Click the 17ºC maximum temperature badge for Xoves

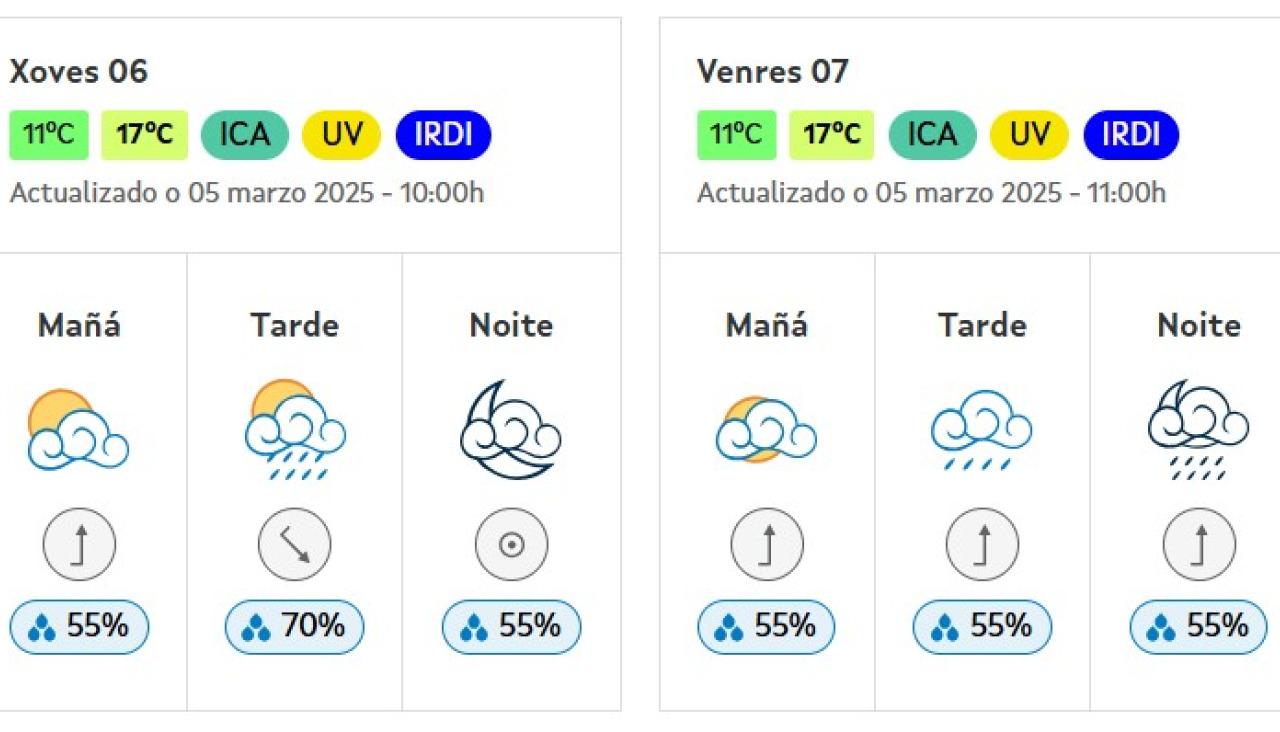click(145, 134)
